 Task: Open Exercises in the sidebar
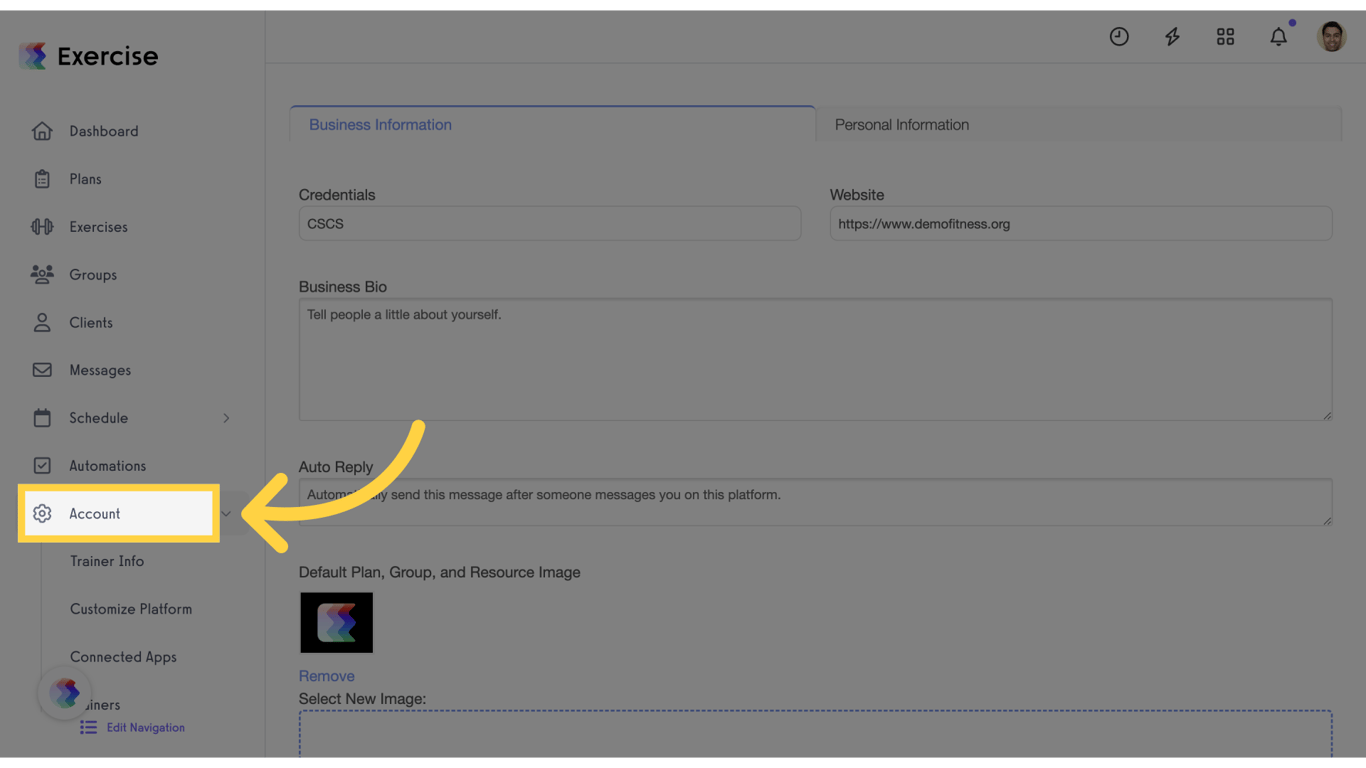98,227
